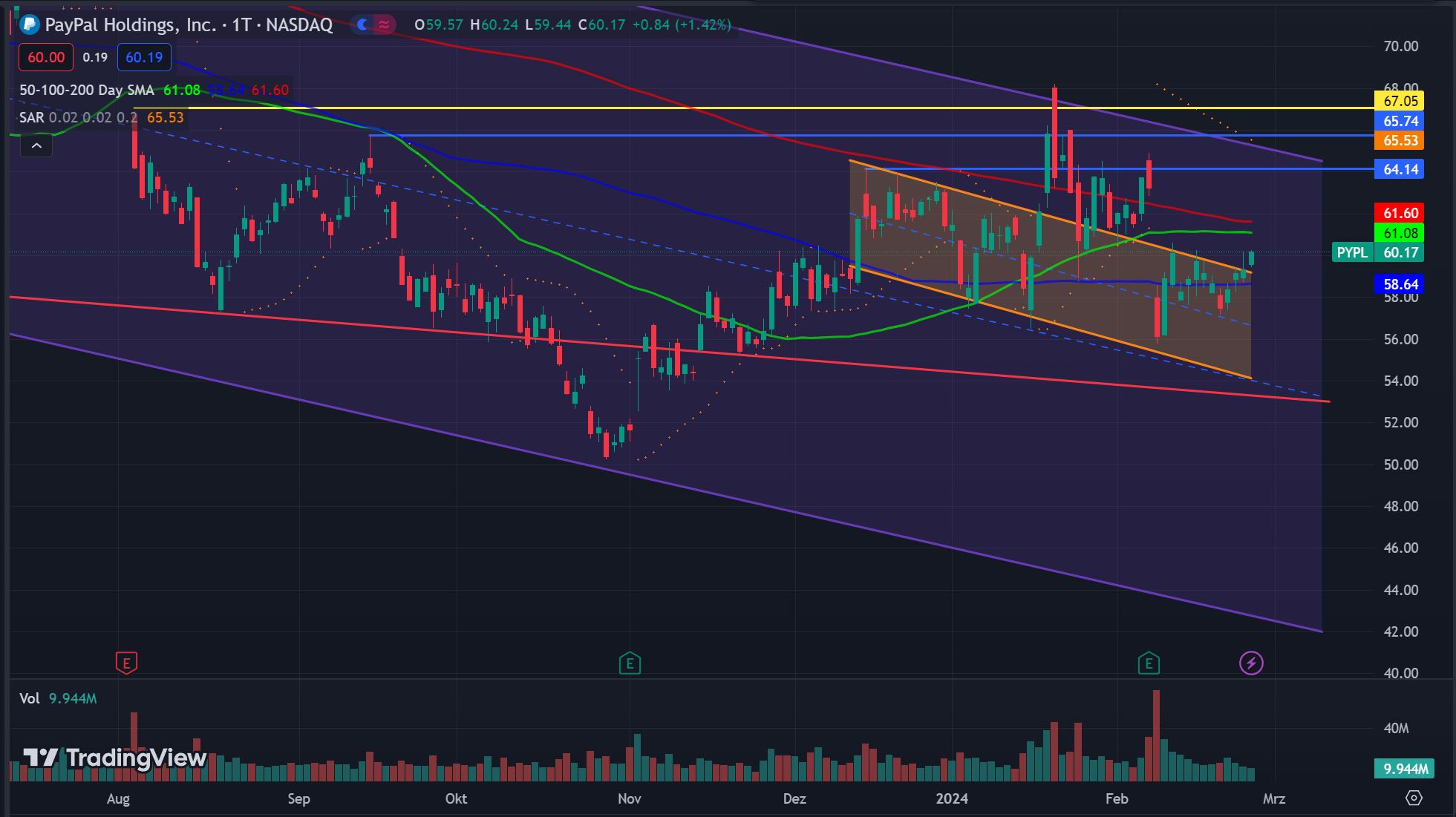Toggle the pink delayed data indicator
Viewport: 1456px width, 817px height.
(384, 24)
